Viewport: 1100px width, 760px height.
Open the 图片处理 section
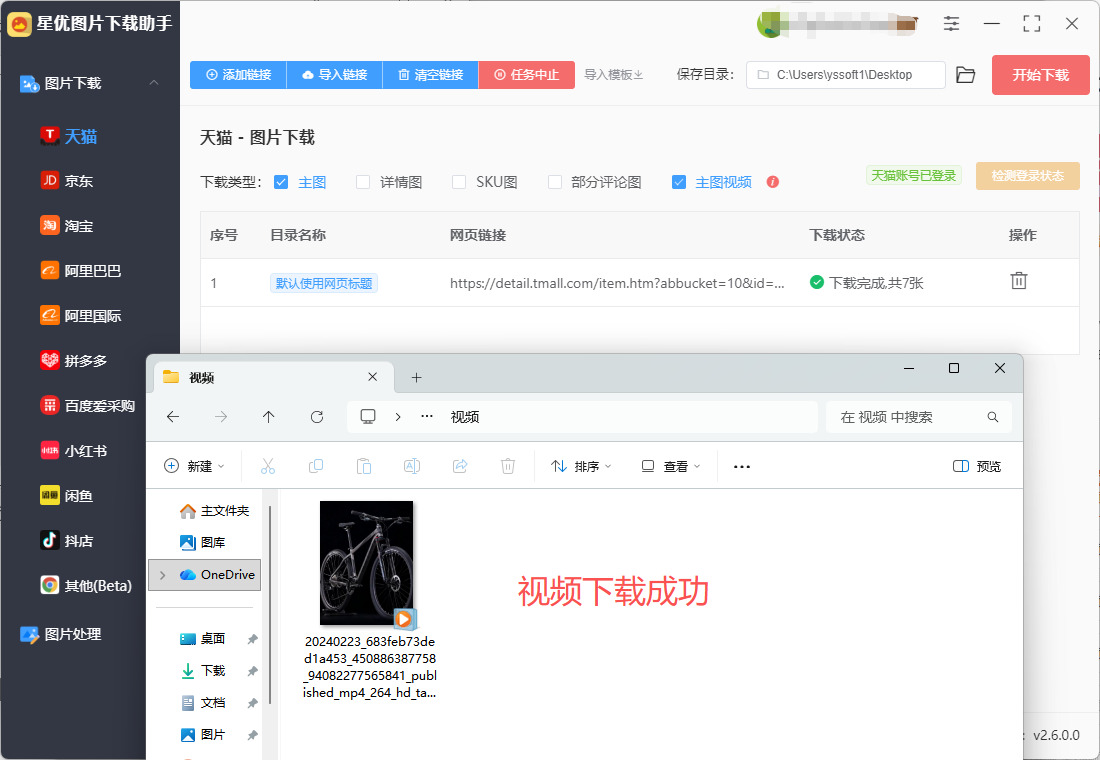point(61,634)
